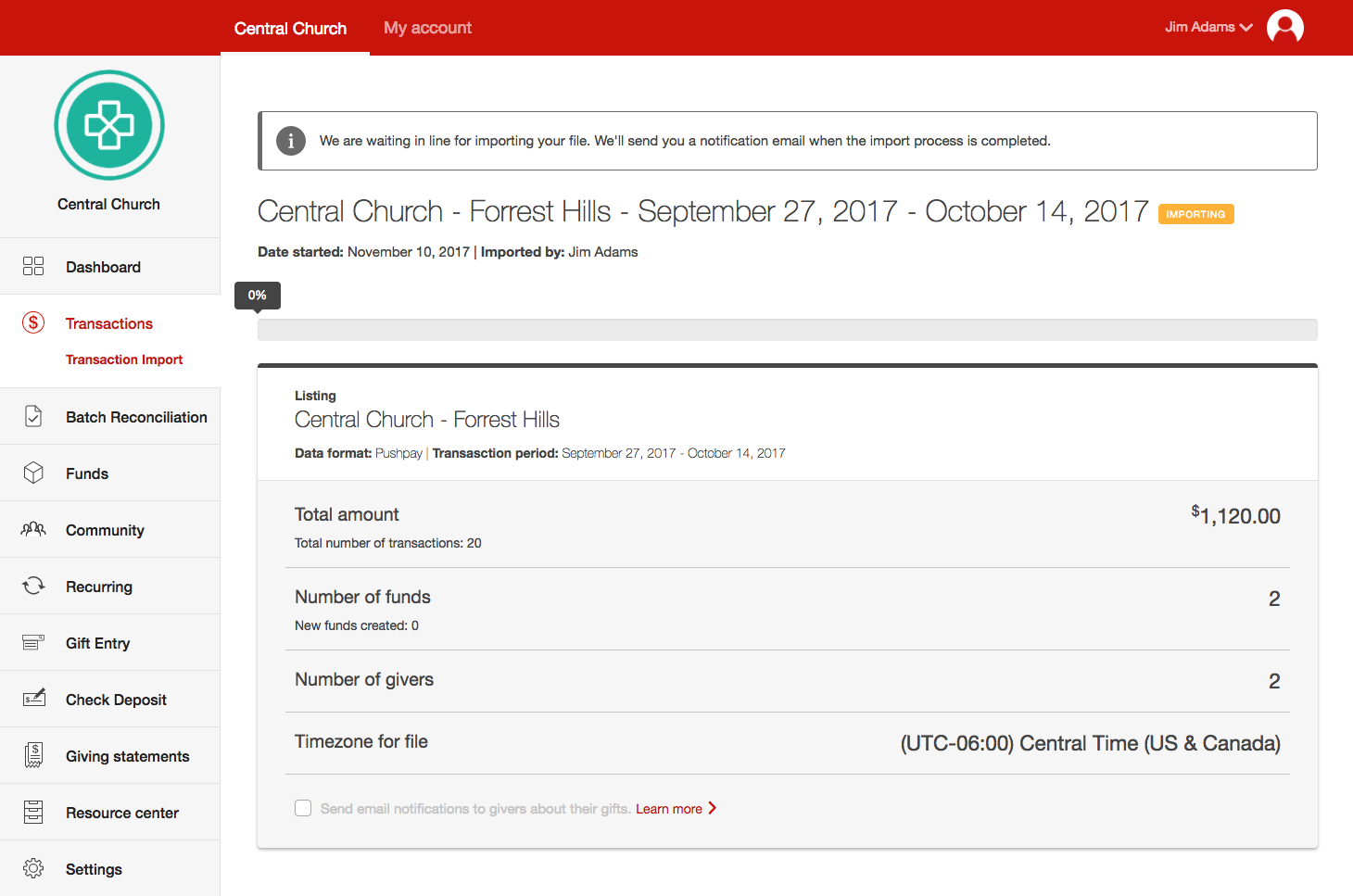The image size is (1353, 896).
Task: Click the Community people icon
Action: click(33, 529)
